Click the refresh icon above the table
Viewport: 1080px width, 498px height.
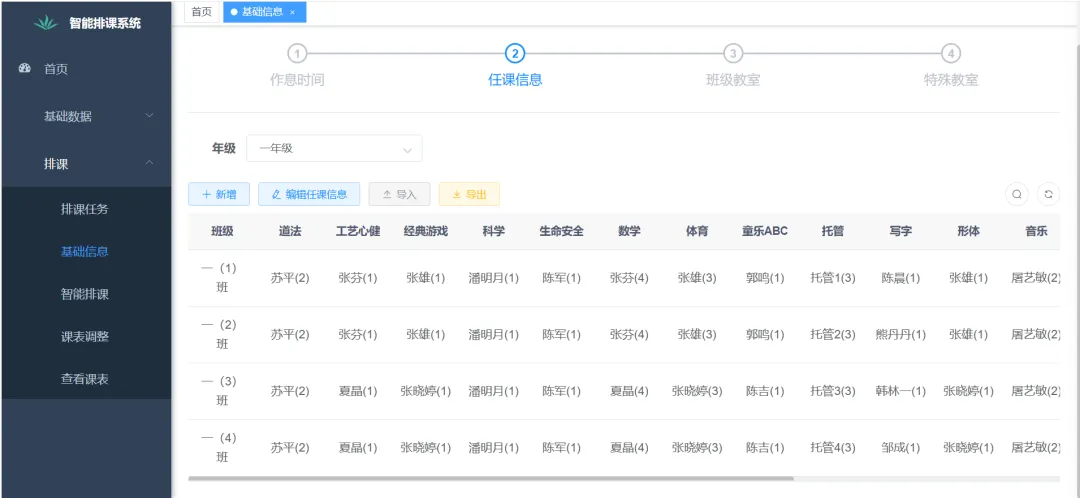1047,195
